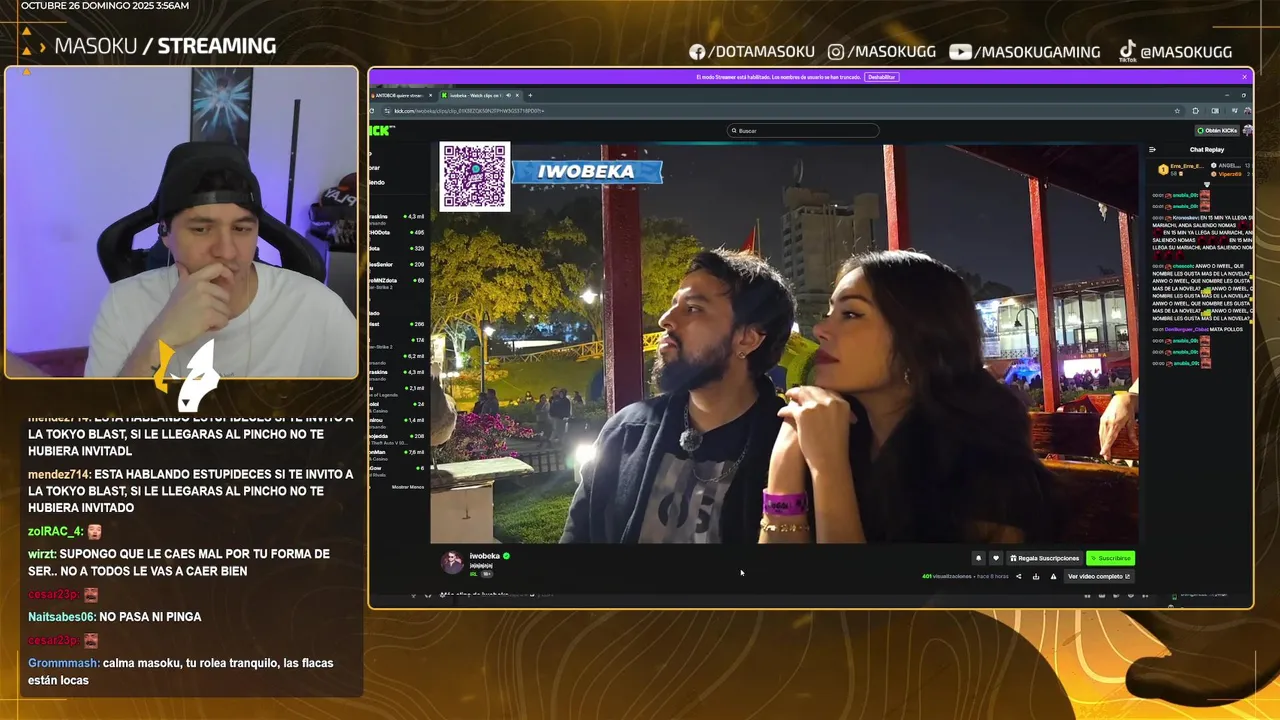
Task: Click Mostrar Menos in the sidebar
Action: (x=408, y=487)
